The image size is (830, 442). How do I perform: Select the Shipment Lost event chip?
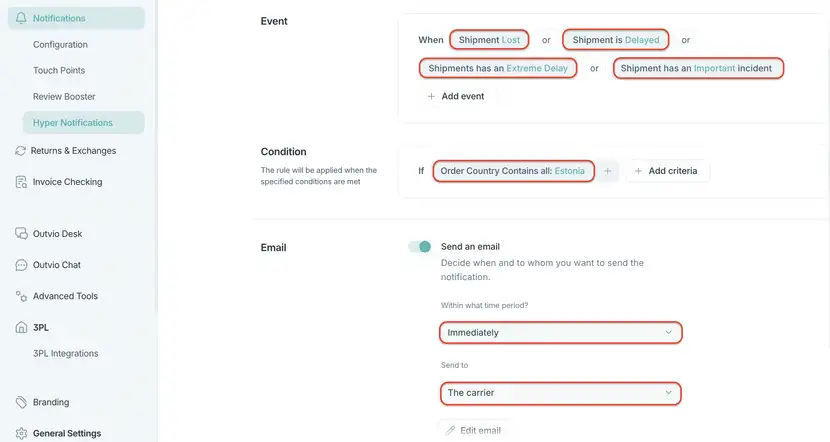tap(489, 40)
